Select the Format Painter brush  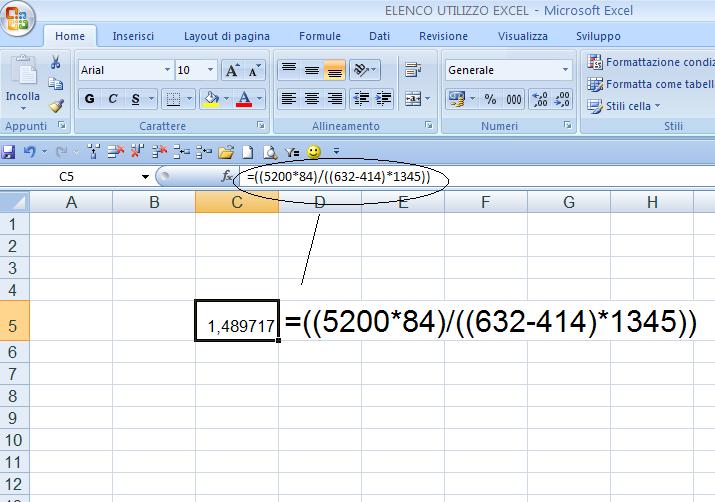point(56,106)
